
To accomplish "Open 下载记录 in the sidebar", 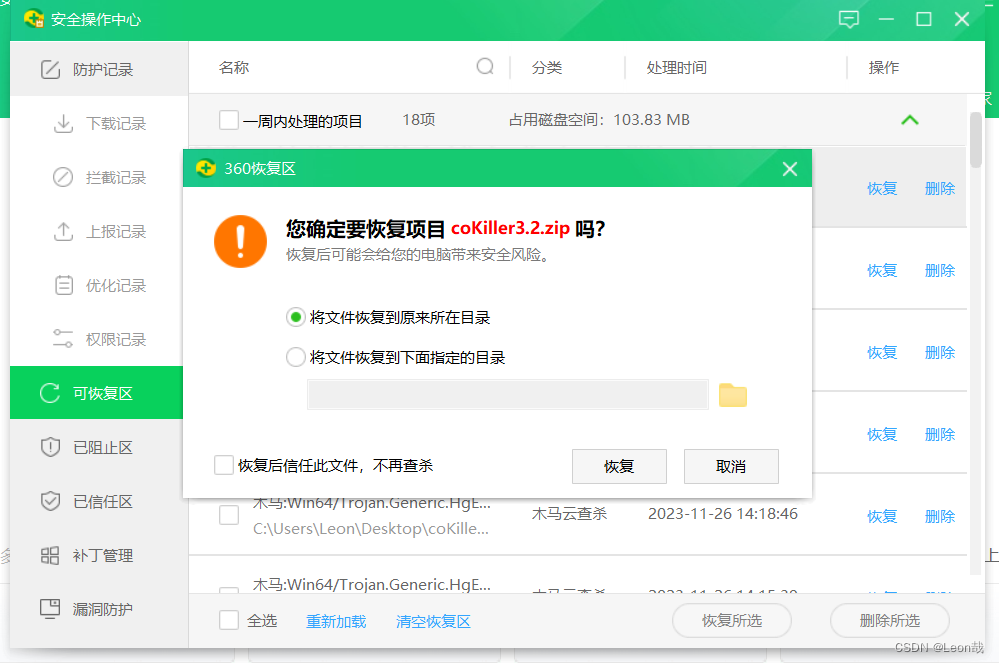I will (x=99, y=123).
